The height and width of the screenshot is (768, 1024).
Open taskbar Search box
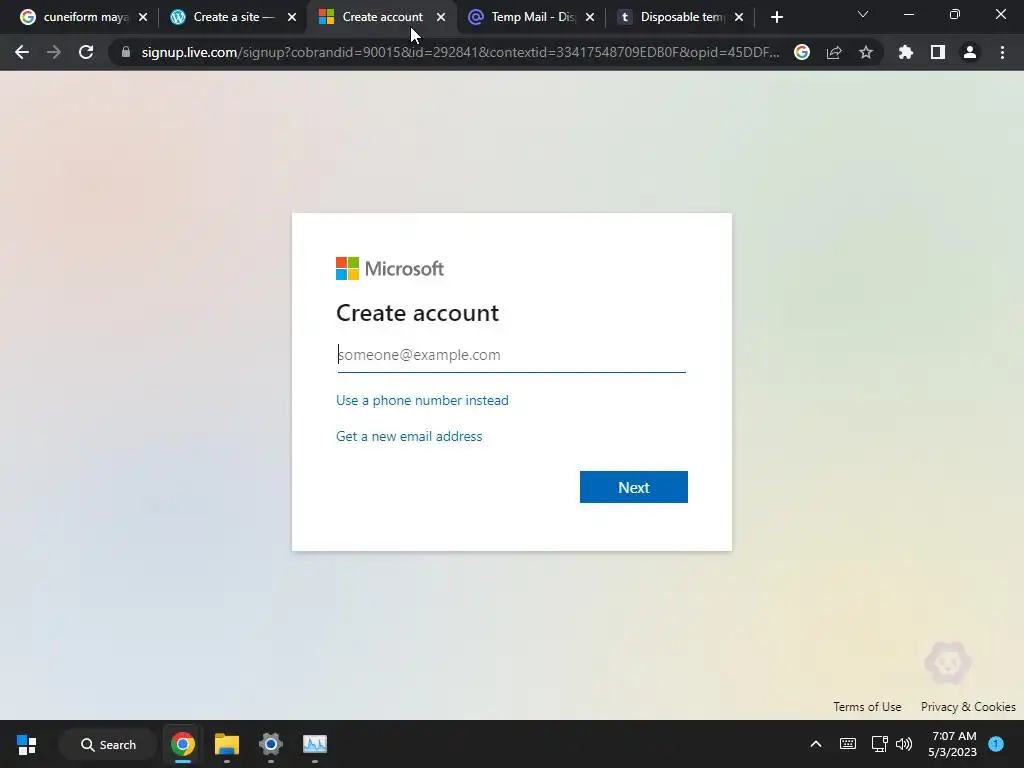point(108,744)
